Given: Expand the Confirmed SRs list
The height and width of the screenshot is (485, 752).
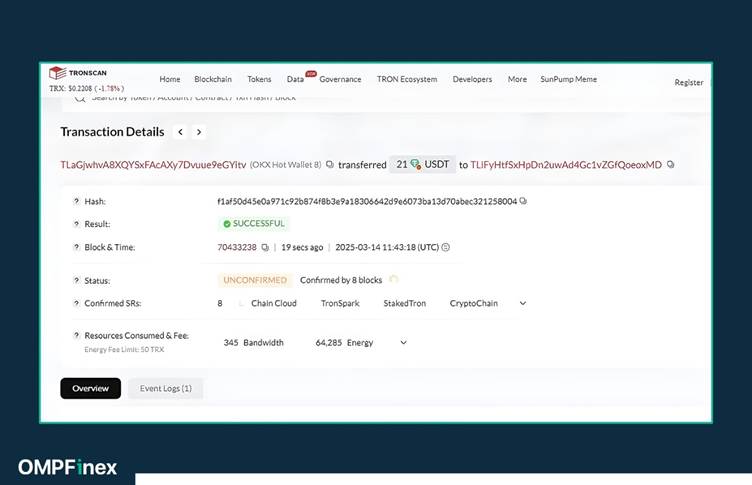Looking at the screenshot, I should pyautogui.click(x=522, y=303).
